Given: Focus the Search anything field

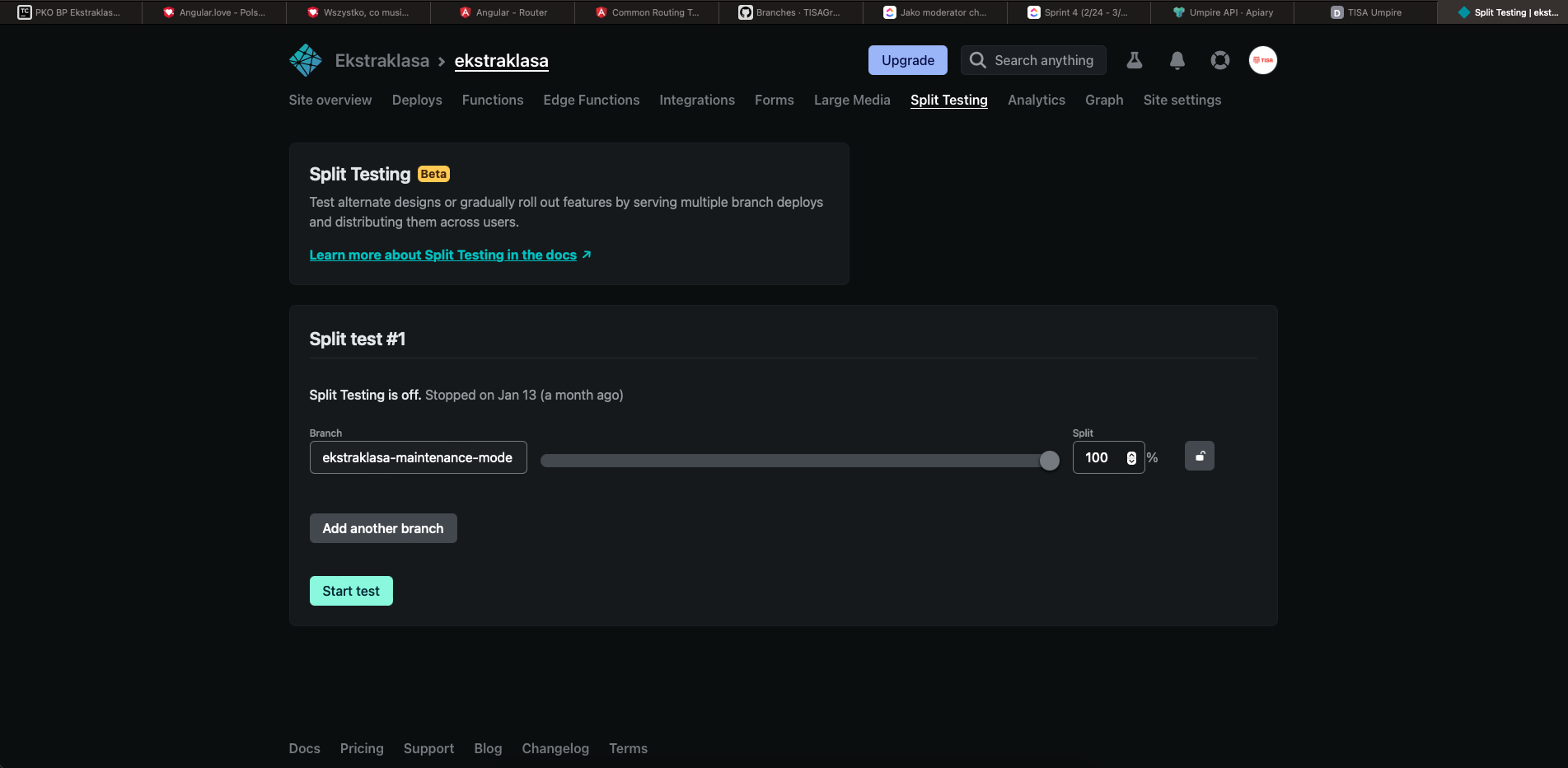Looking at the screenshot, I should point(1033,60).
